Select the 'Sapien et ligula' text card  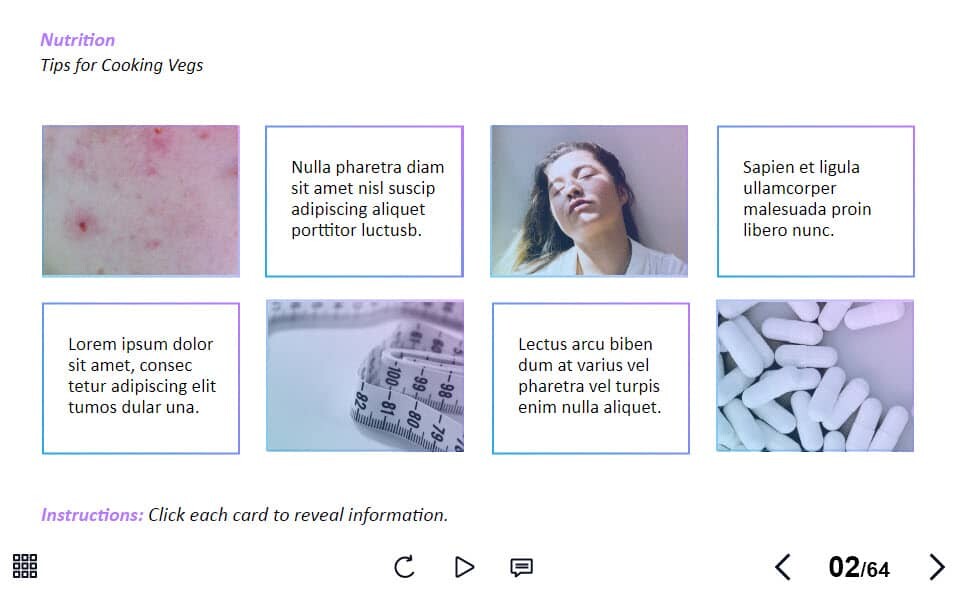tap(816, 201)
